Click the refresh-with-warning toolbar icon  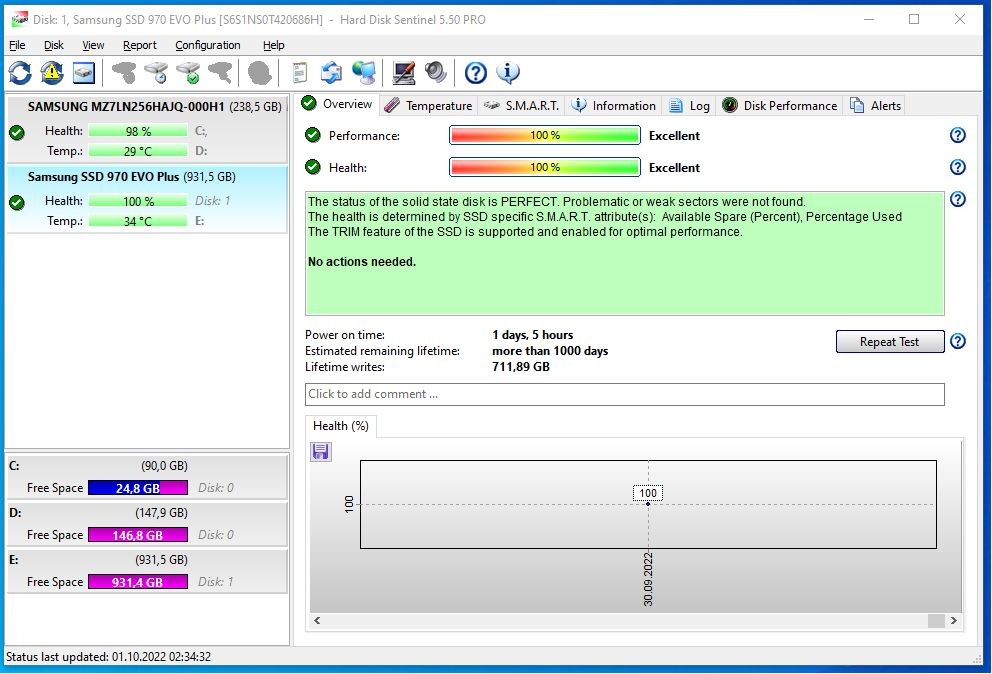click(x=52, y=73)
